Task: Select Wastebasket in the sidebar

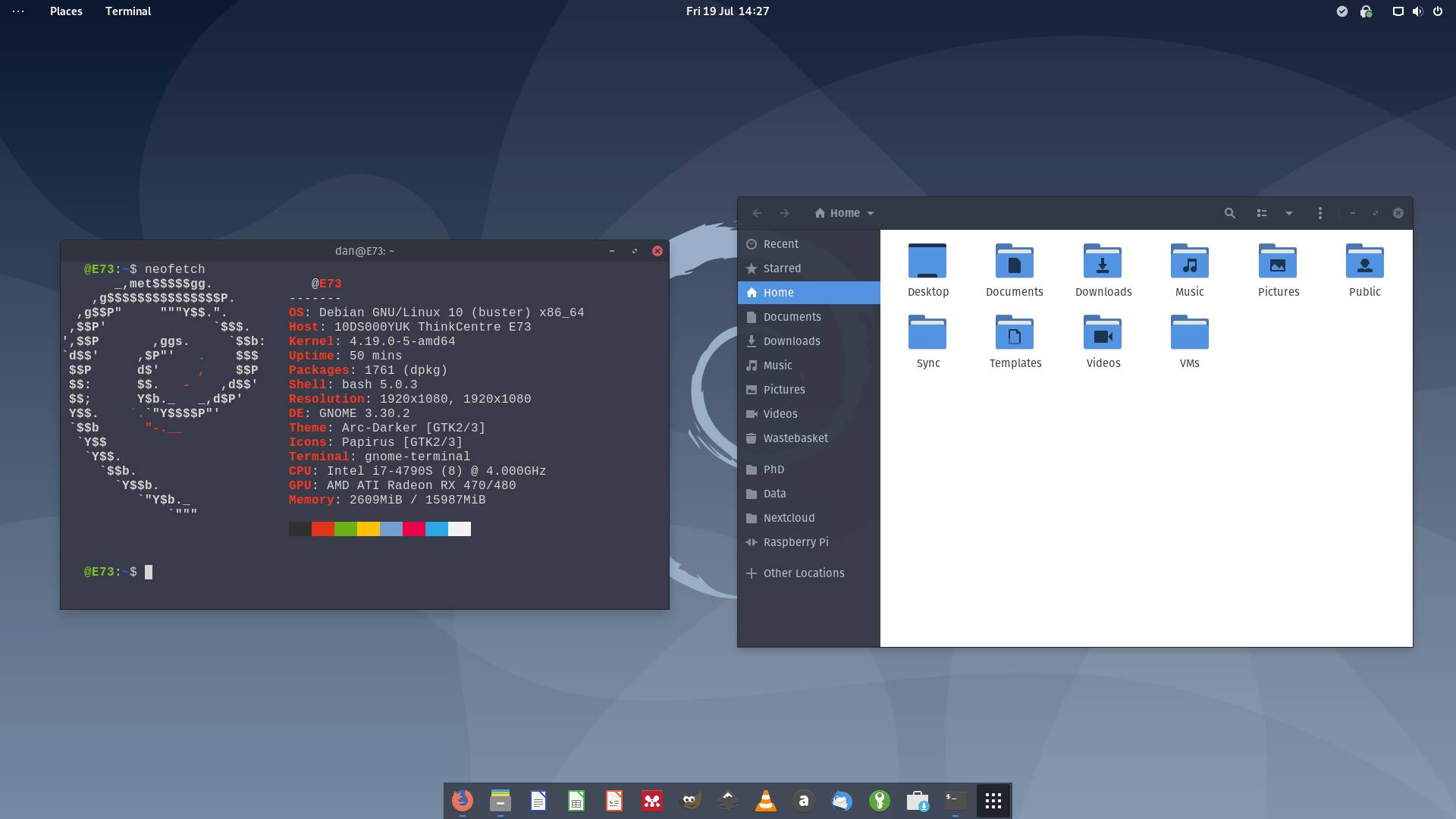Action: coord(795,438)
